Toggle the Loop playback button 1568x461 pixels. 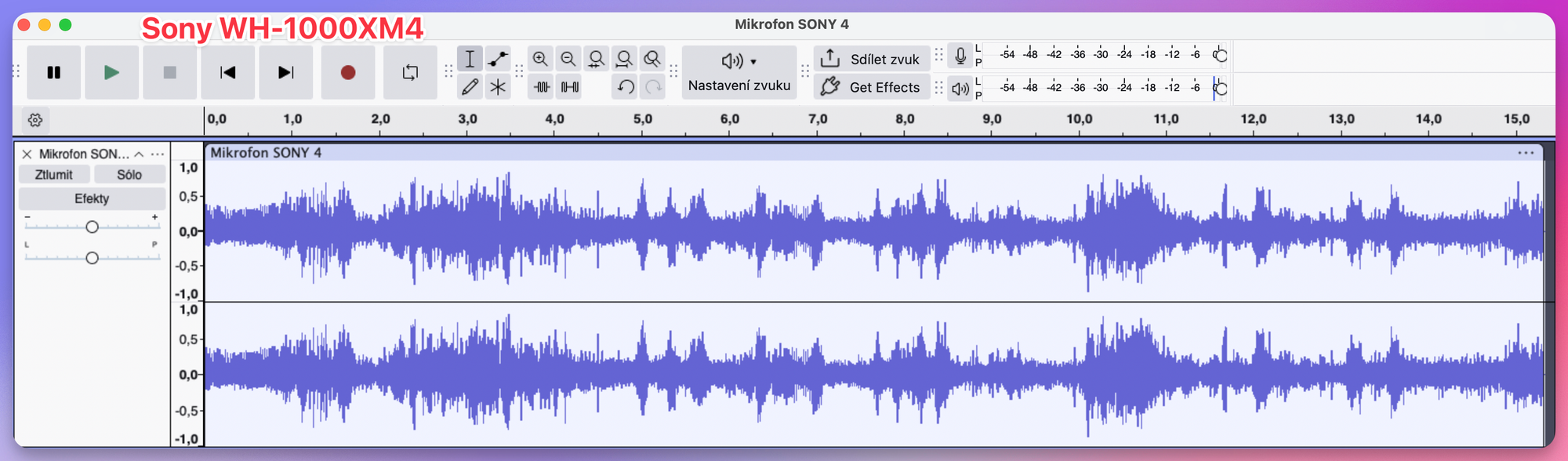[410, 72]
